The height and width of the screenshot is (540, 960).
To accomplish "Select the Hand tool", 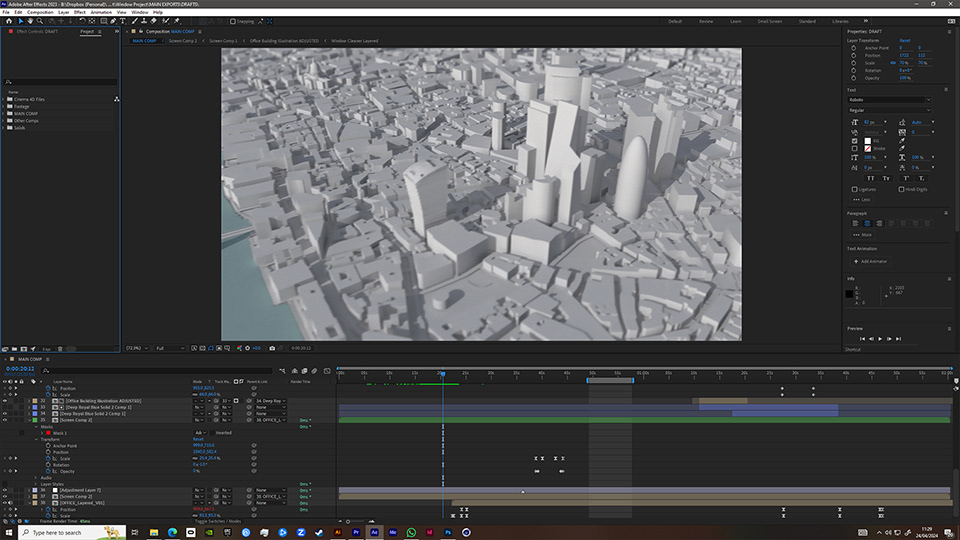I will pyautogui.click(x=30, y=21).
